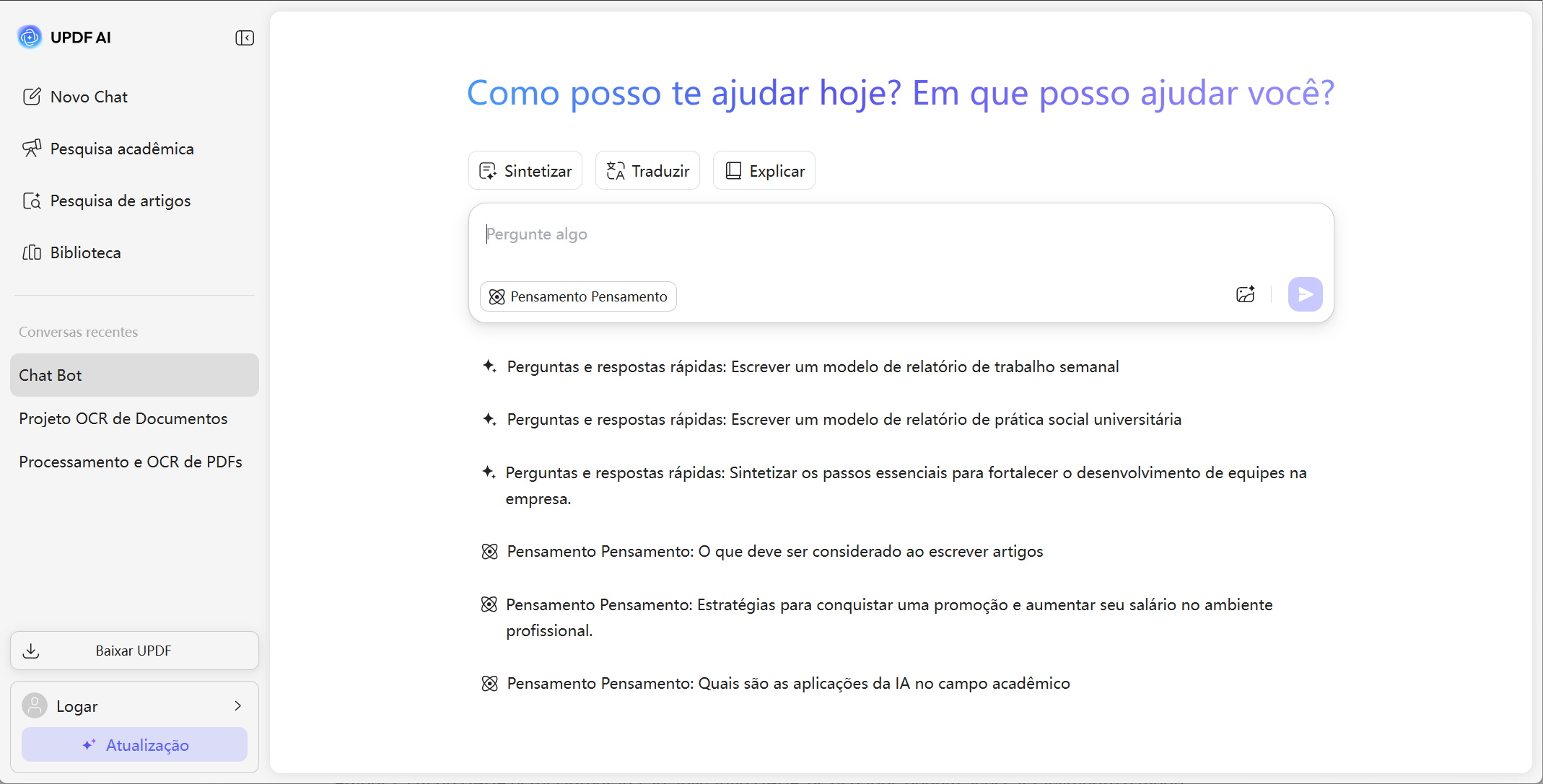Collapse the sidebar with the panel icon
The height and width of the screenshot is (784, 1543).
click(245, 38)
